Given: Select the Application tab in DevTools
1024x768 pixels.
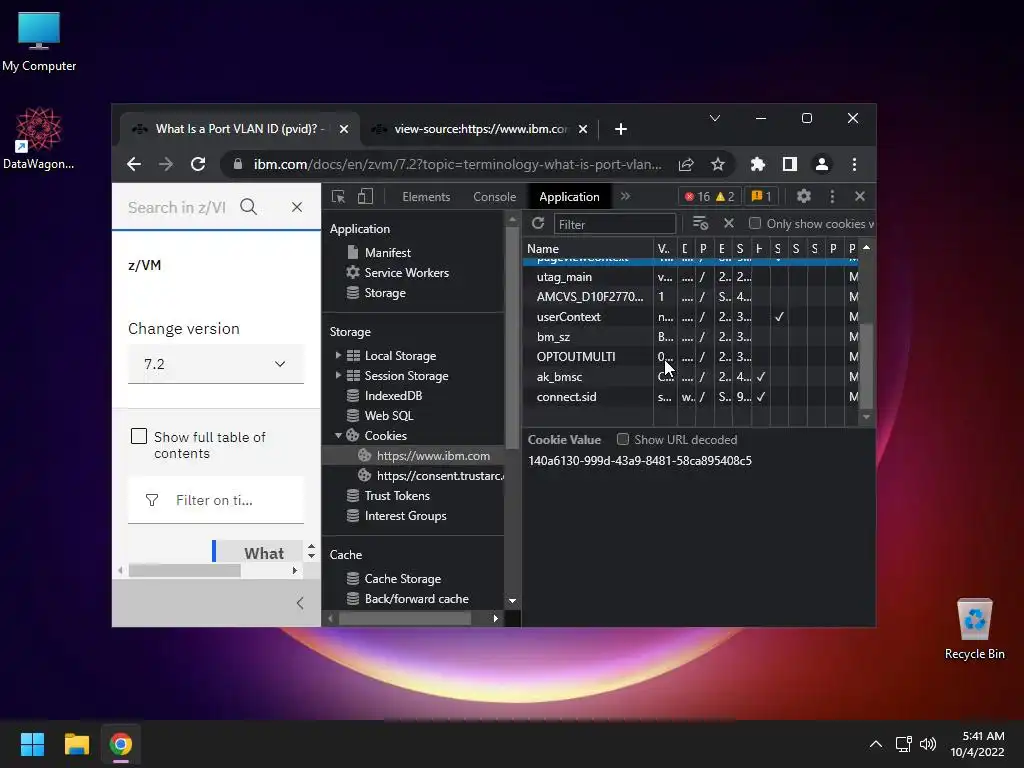Looking at the screenshot, I should [x=569, y=197].
